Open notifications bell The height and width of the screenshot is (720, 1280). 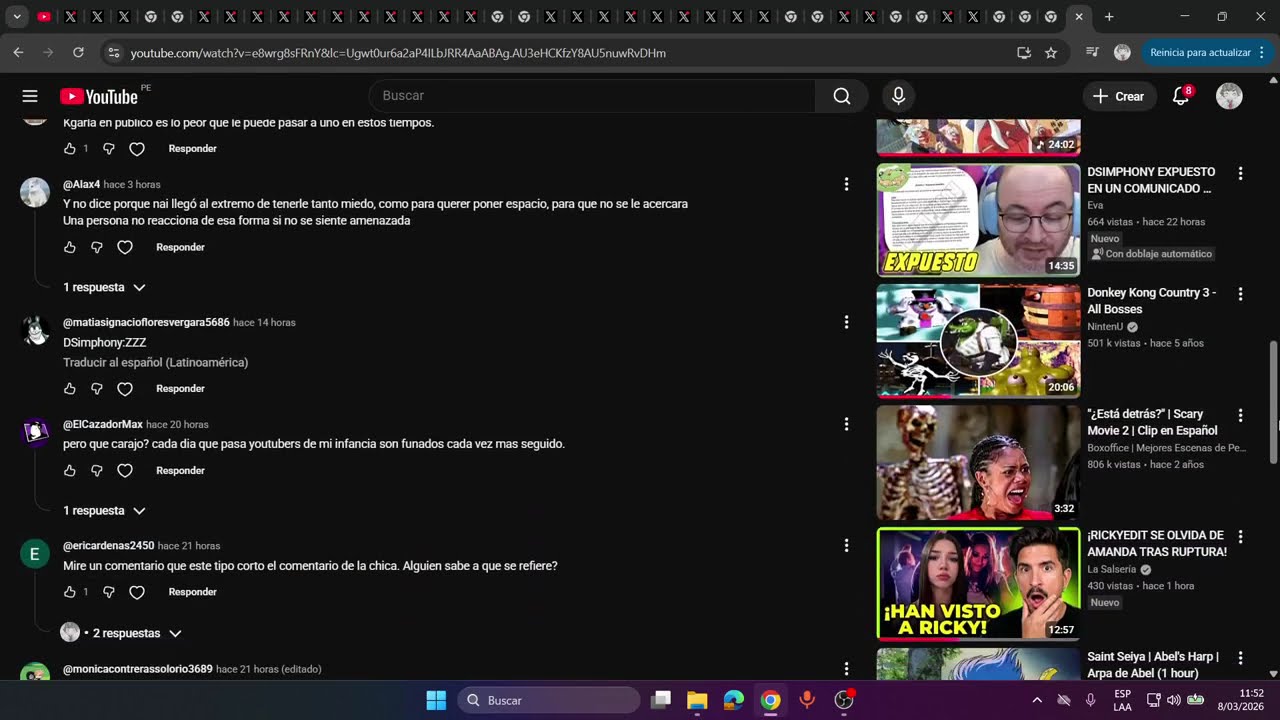(1181, 96)
